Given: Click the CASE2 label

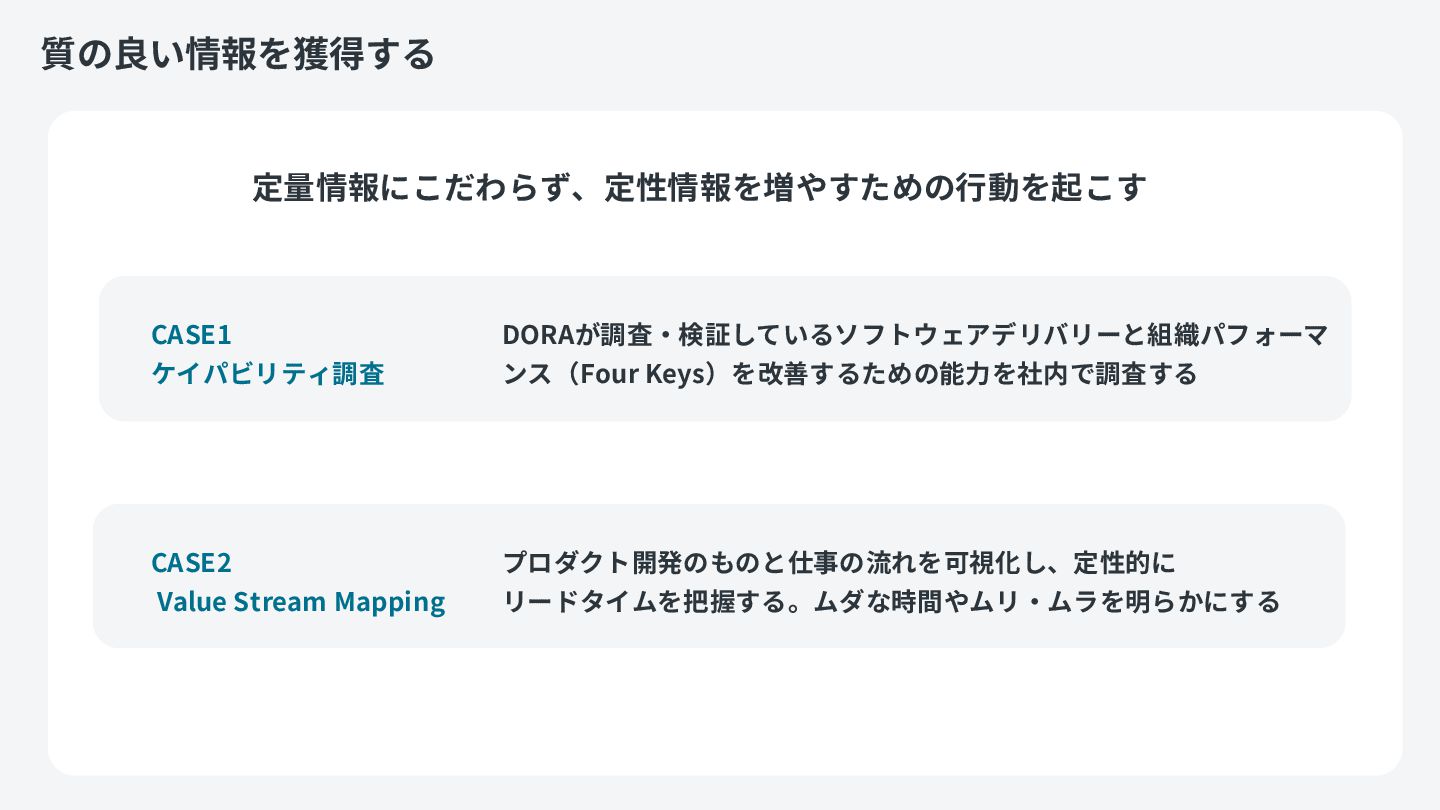Looking at the screenshot, I should coord(191,562).
